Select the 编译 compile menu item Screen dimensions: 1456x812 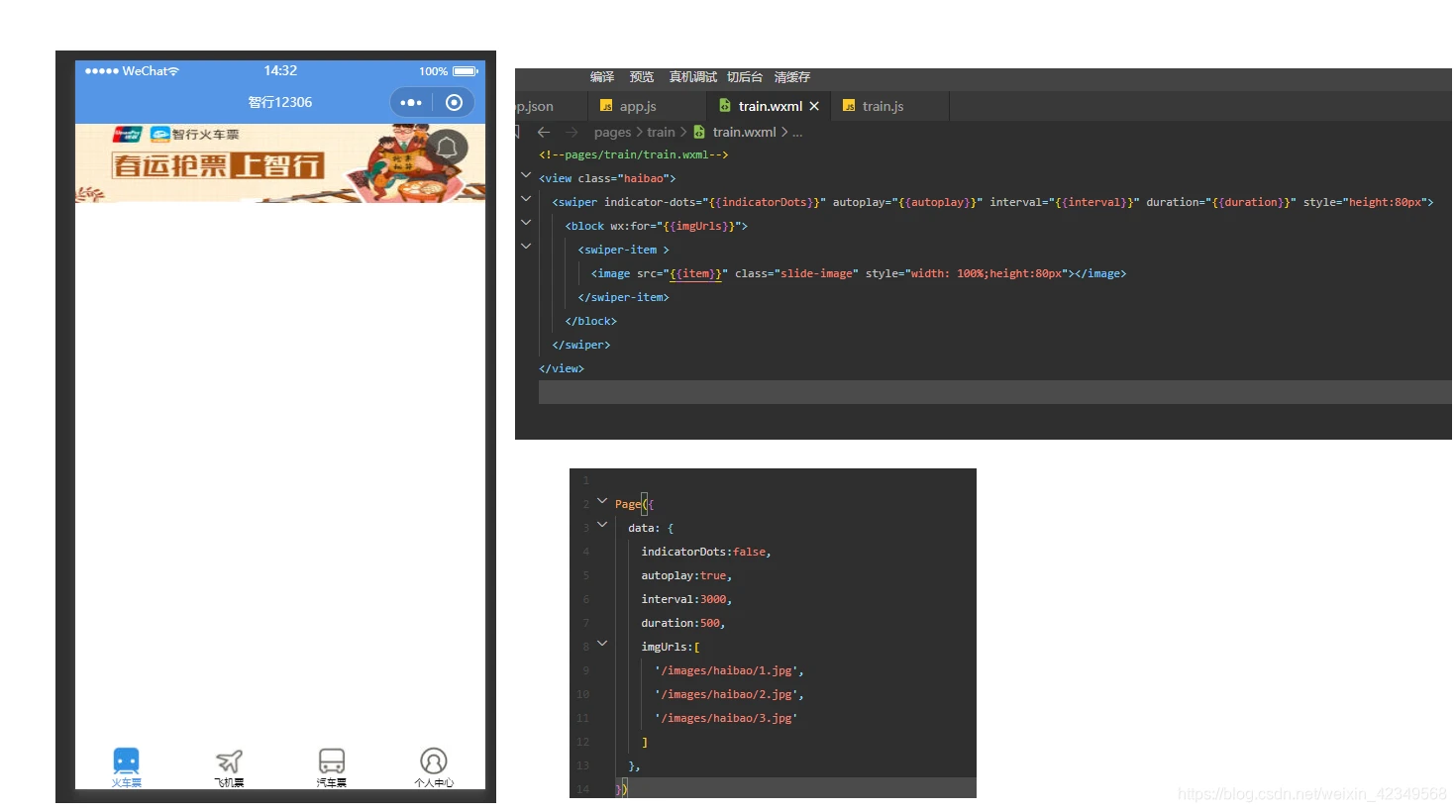[602, 77]
